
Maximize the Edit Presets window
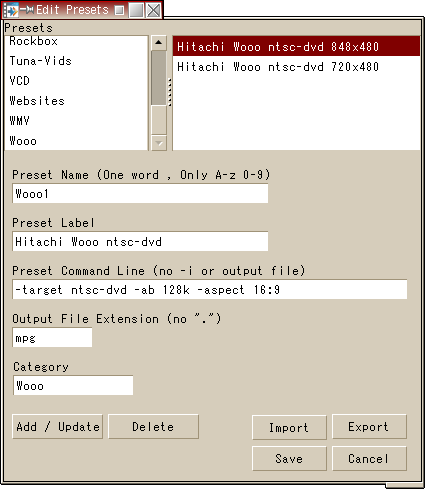[x=136, y=10]
